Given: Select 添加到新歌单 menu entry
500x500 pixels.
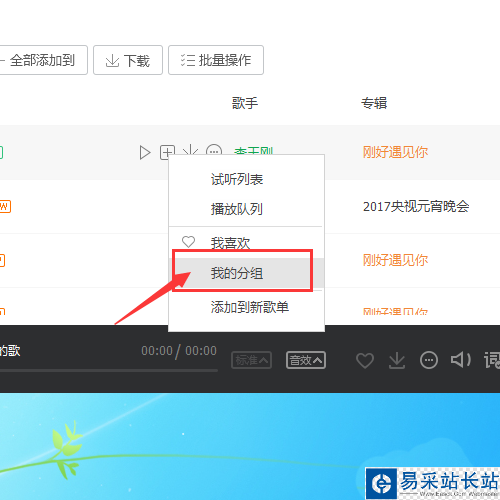Looking at the screenshot, I should (249, 307).
